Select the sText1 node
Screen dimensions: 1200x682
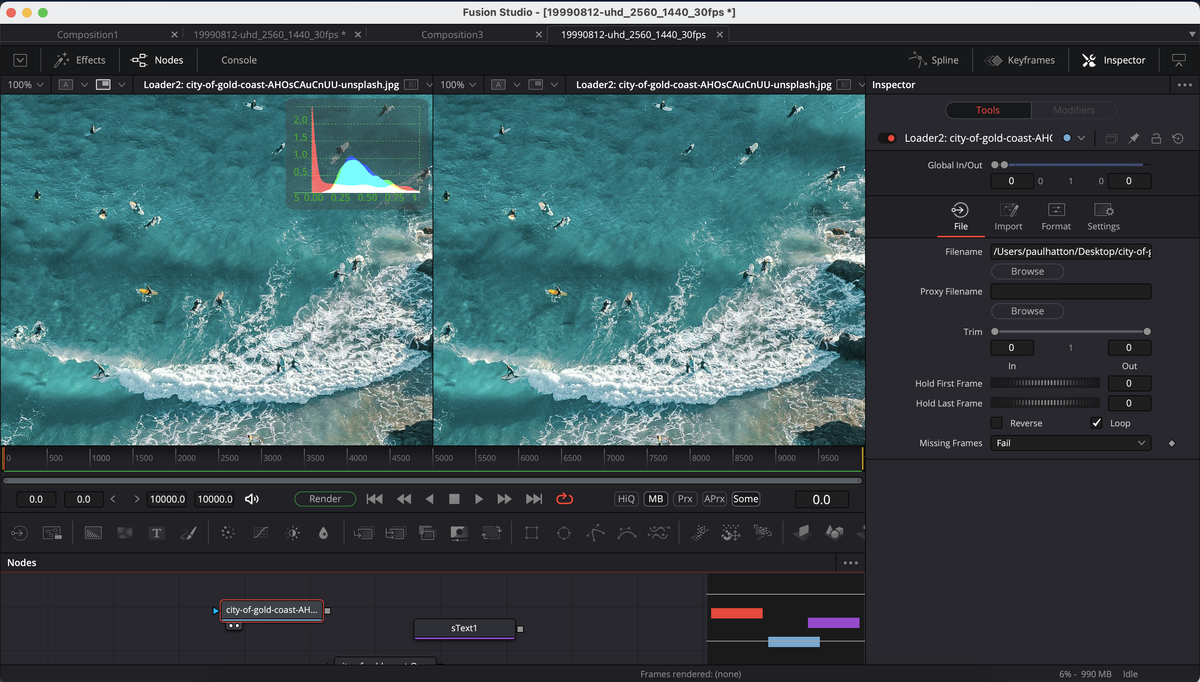[x=464, y=629]
